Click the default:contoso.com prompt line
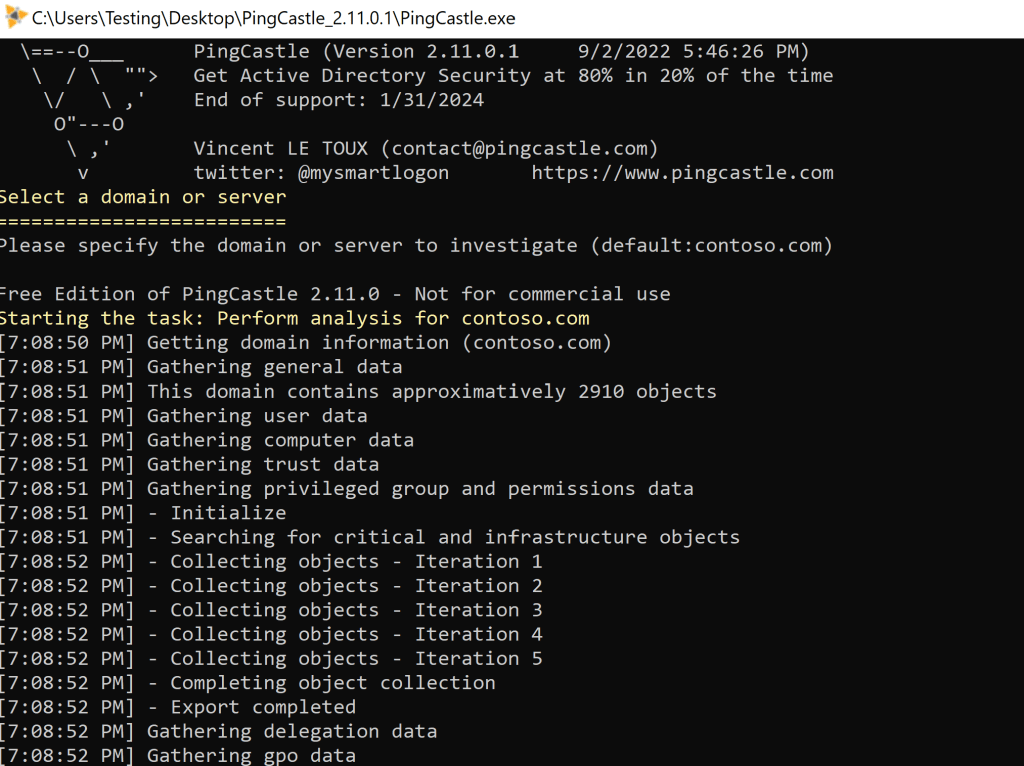The image size is (1024, 766). (x=416, y=245)
